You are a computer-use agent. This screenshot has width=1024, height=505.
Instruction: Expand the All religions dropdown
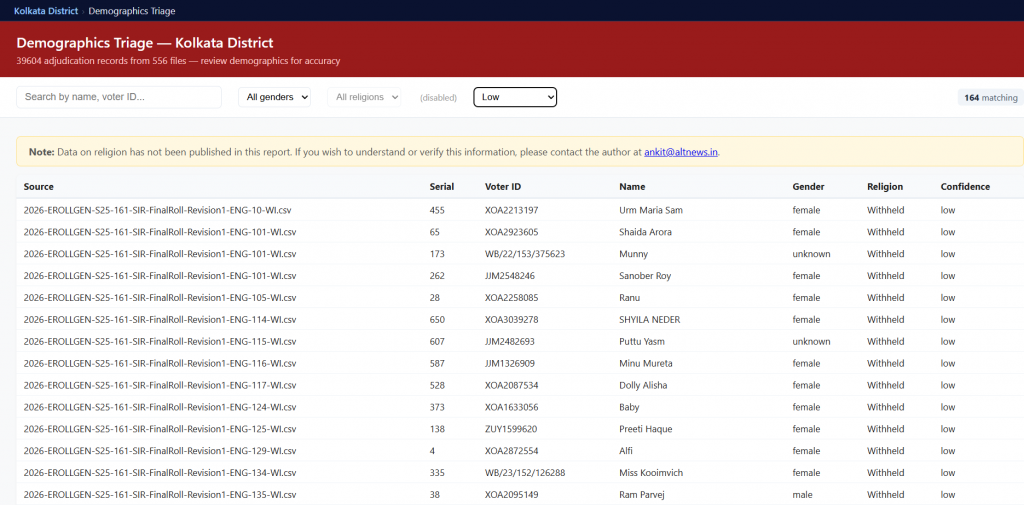click(x=367, y=97)
